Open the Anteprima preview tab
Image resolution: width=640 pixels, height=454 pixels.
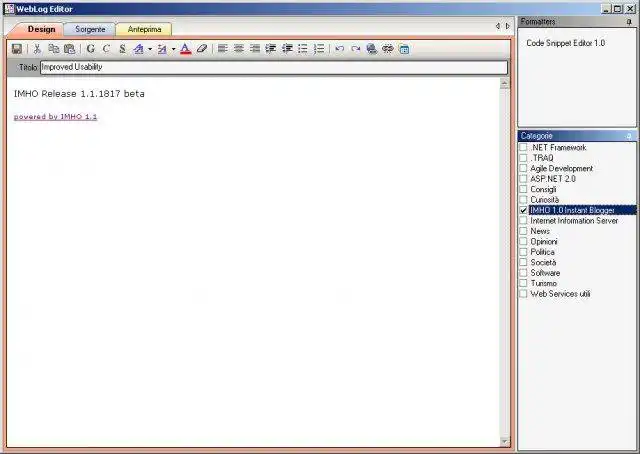coord(144,29)
